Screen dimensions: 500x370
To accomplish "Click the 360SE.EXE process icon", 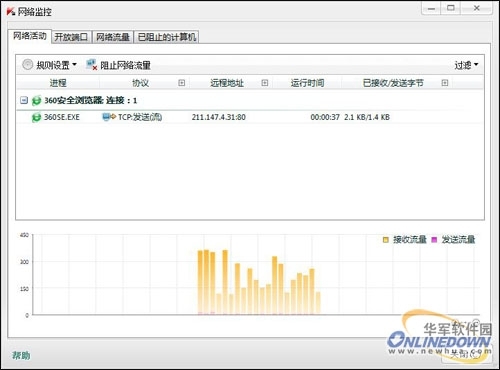I will [36, 117].
